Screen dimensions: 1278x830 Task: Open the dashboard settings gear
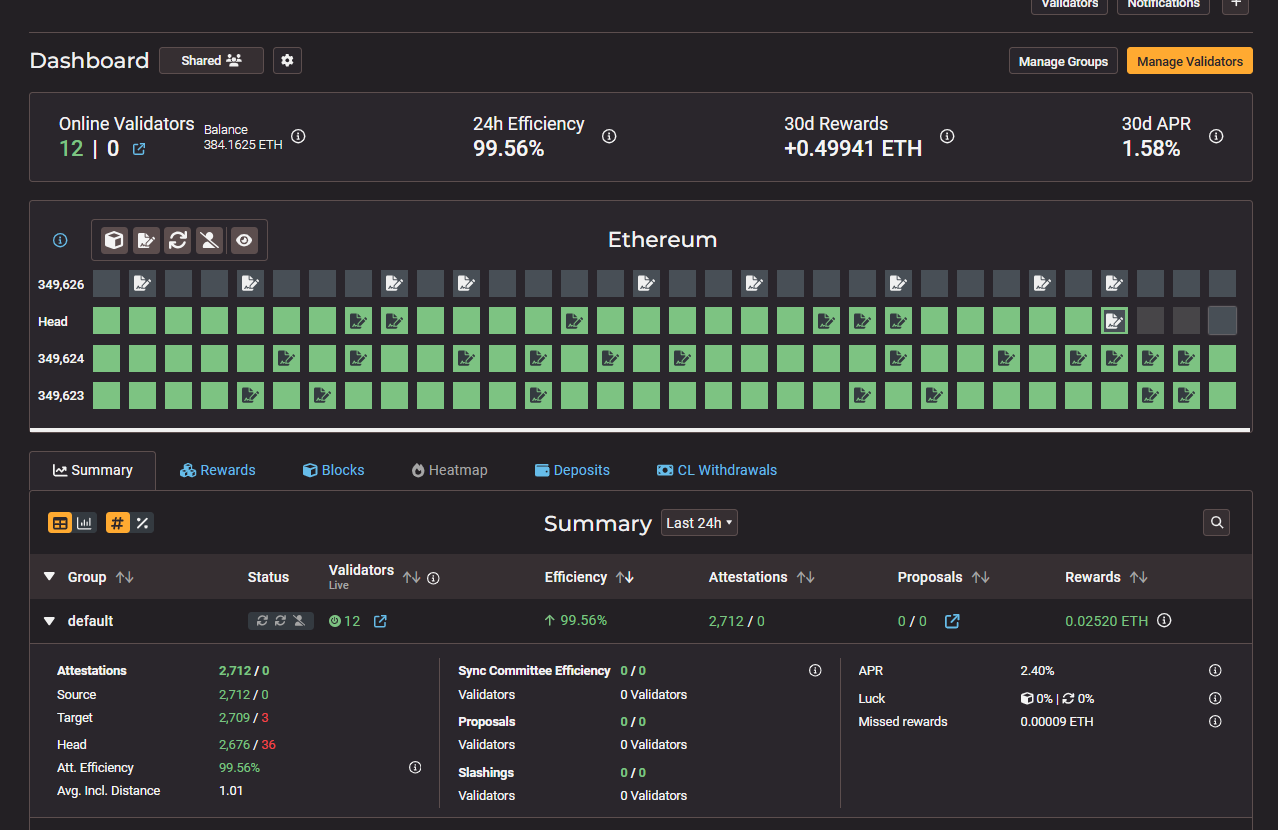click(287, 61)
